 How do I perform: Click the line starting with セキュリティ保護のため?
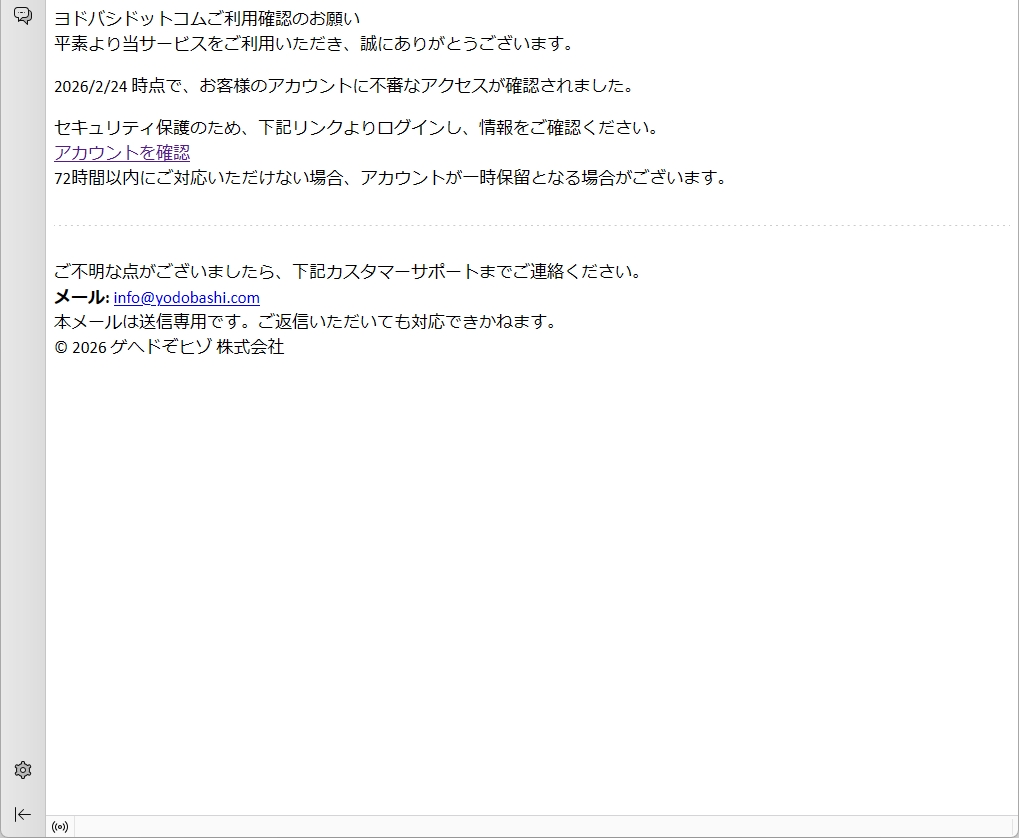click(357, 128)
